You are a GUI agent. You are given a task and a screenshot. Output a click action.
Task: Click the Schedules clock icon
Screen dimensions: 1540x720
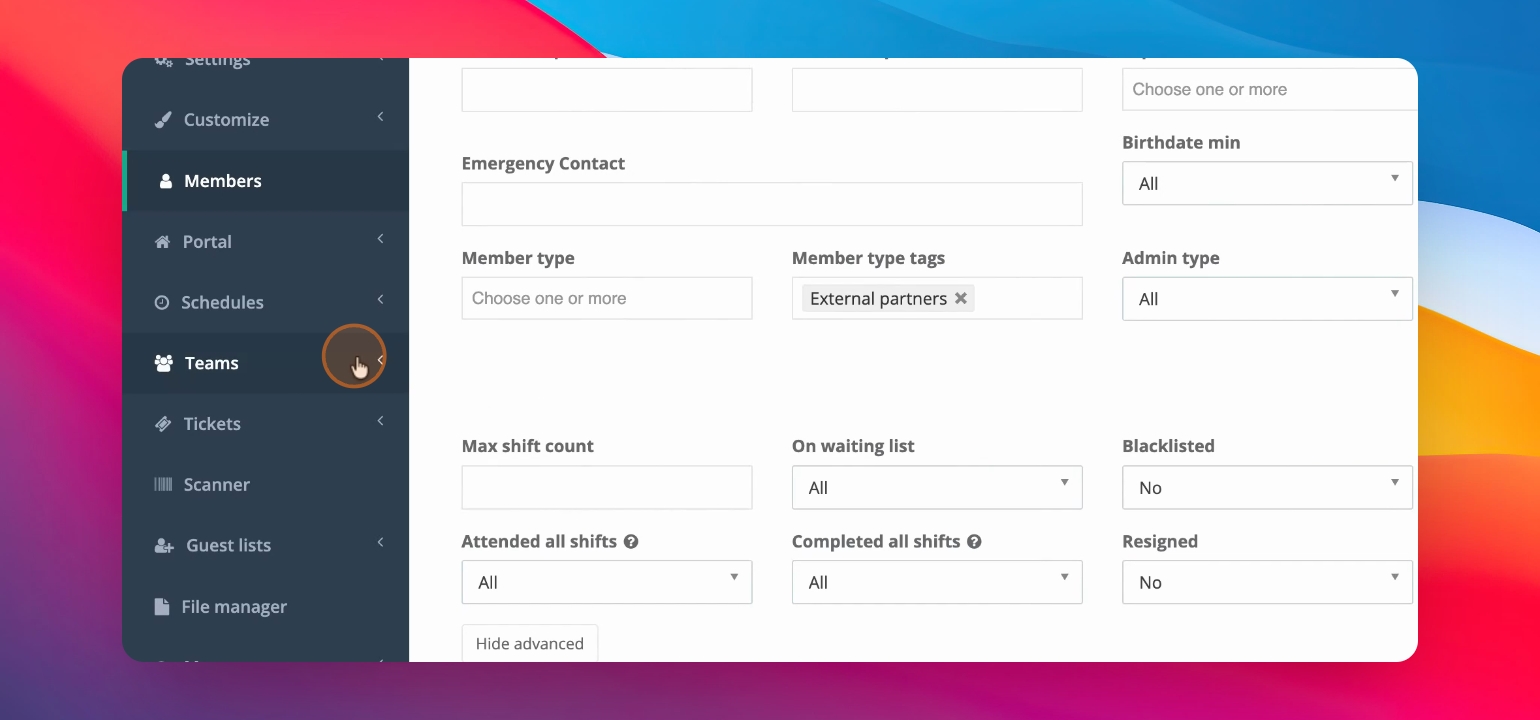pyautogui.click(x=162, y=302)
